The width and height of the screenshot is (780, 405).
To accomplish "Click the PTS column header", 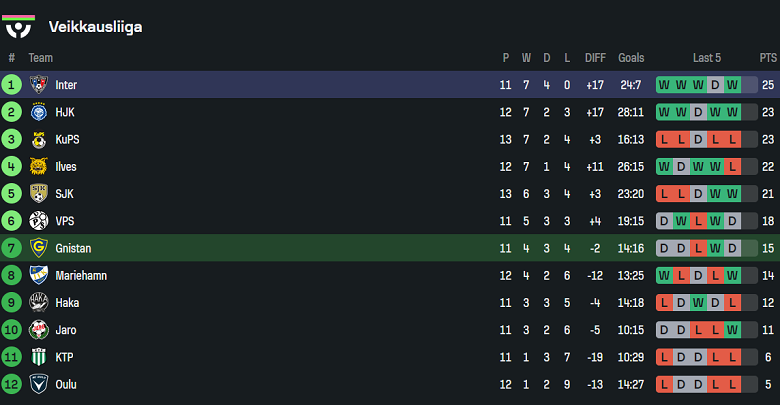I will tap(767, 58).
